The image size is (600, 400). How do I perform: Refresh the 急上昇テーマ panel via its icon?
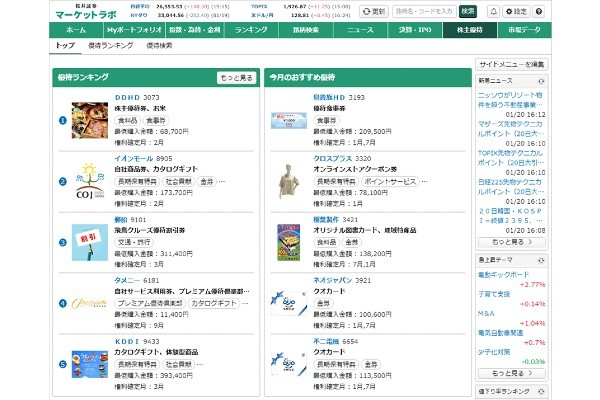click(x=541, y=260)
